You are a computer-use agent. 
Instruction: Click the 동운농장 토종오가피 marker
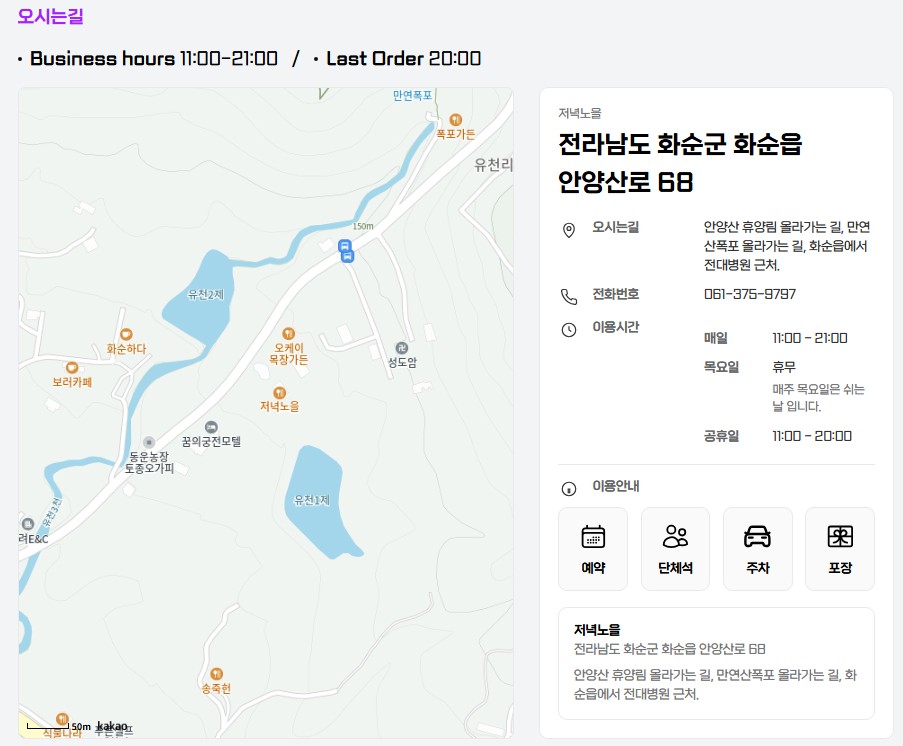[149, 442]
